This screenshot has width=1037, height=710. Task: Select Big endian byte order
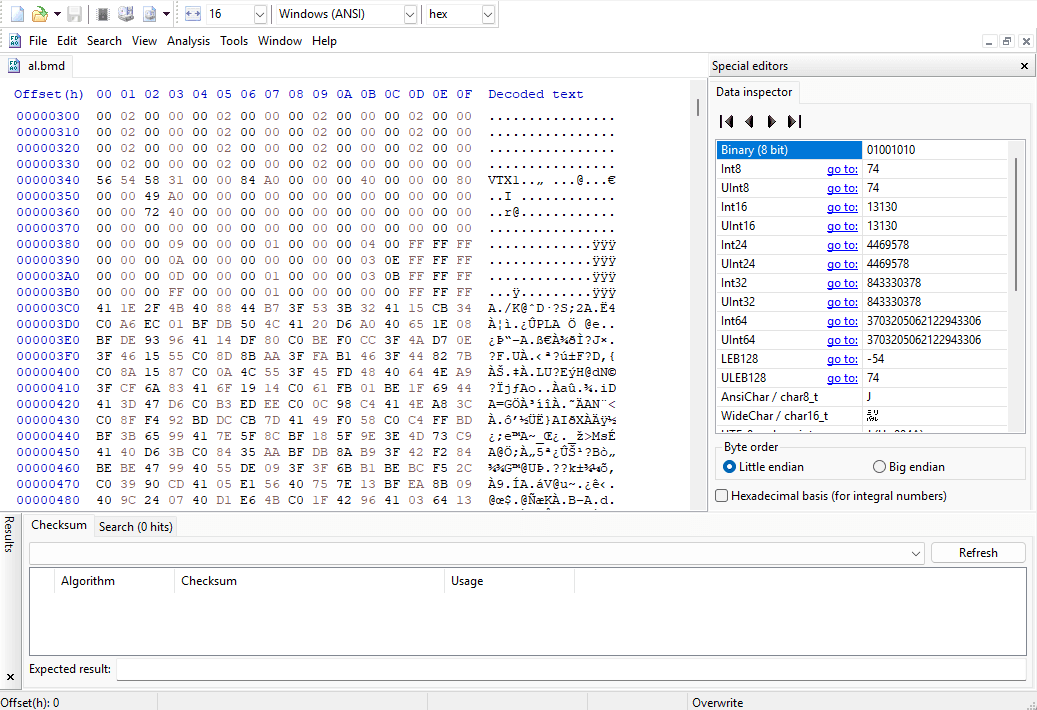pyautogui.click(x=880, y=467)
